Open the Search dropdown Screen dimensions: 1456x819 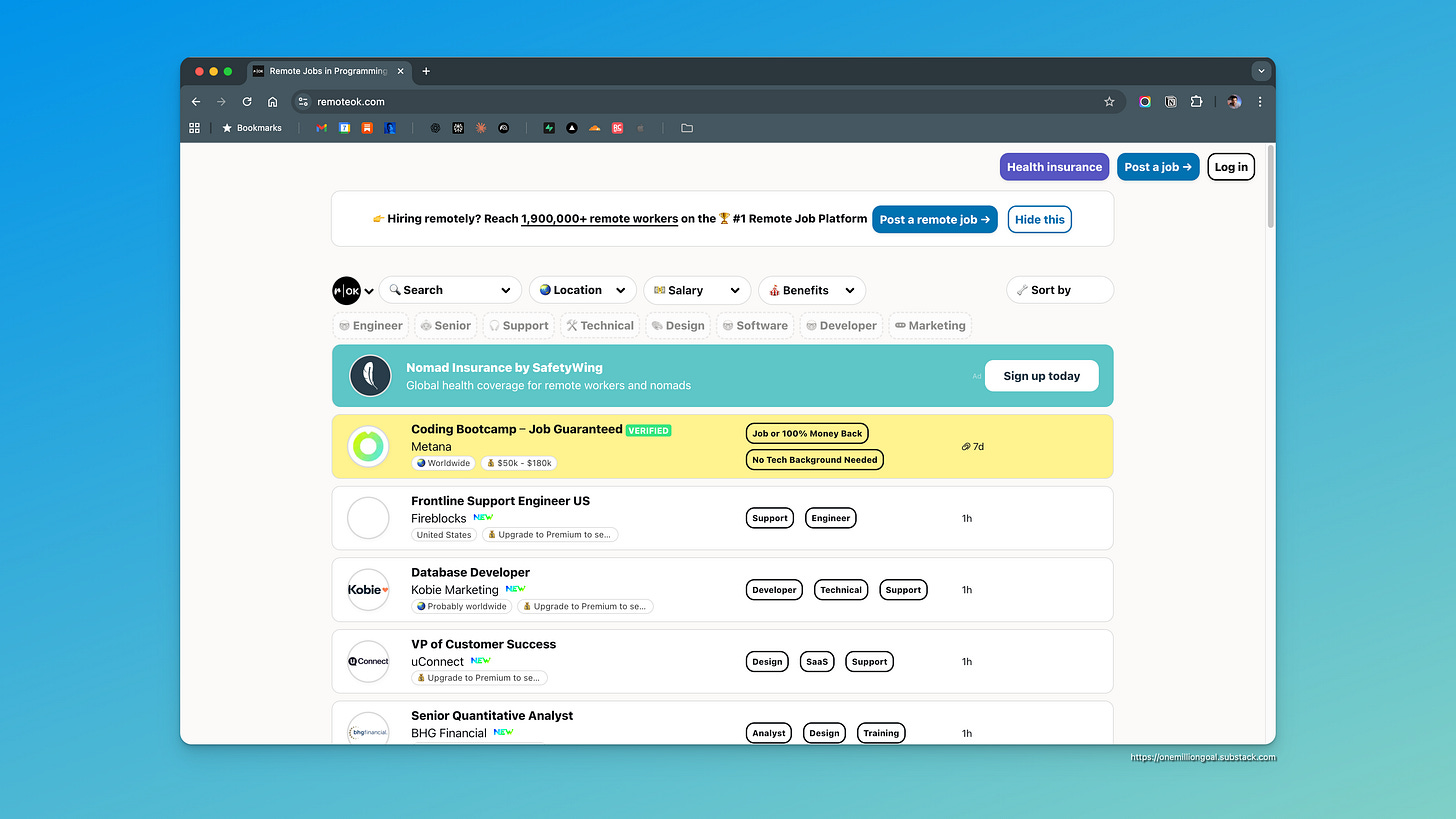450,290
